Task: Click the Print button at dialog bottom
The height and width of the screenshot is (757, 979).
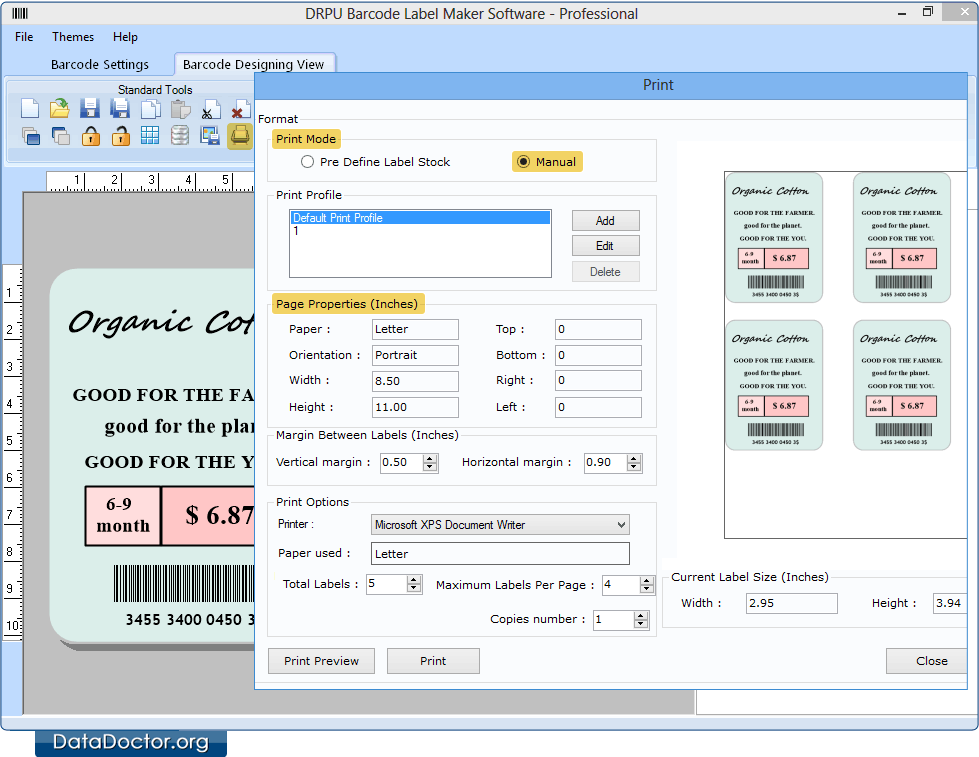Action: (433, 661)
